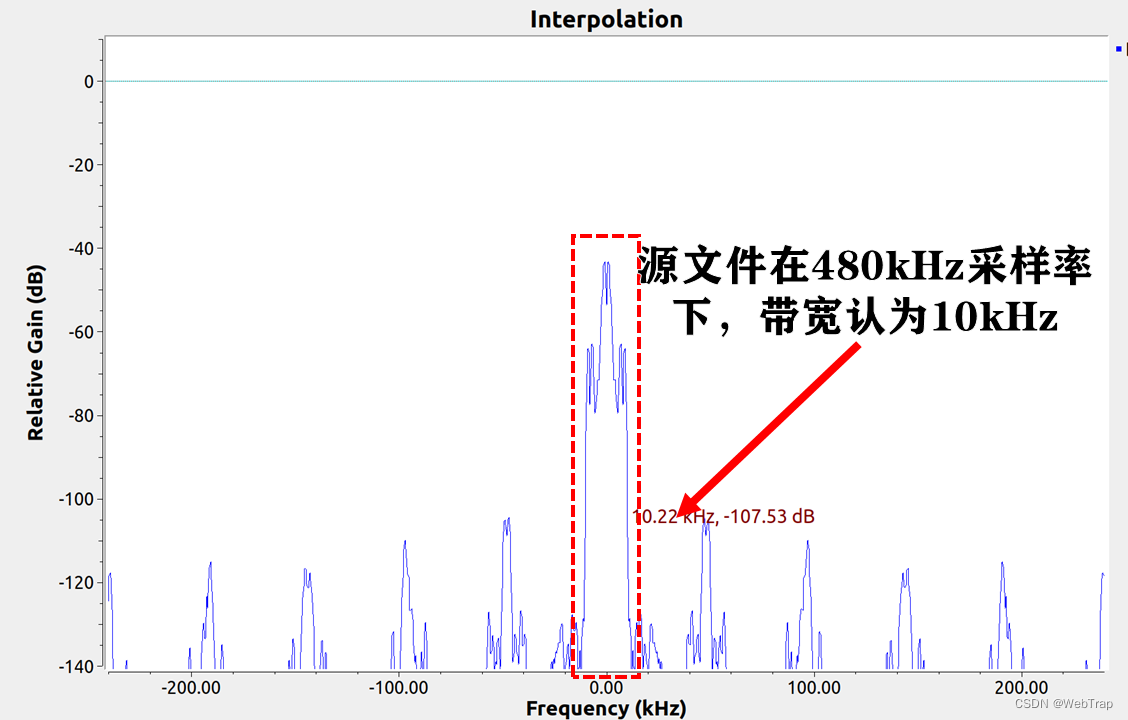Click the -60 y-axis tick label
This screenshot has height=720, width=1128.
click(81, 332)
